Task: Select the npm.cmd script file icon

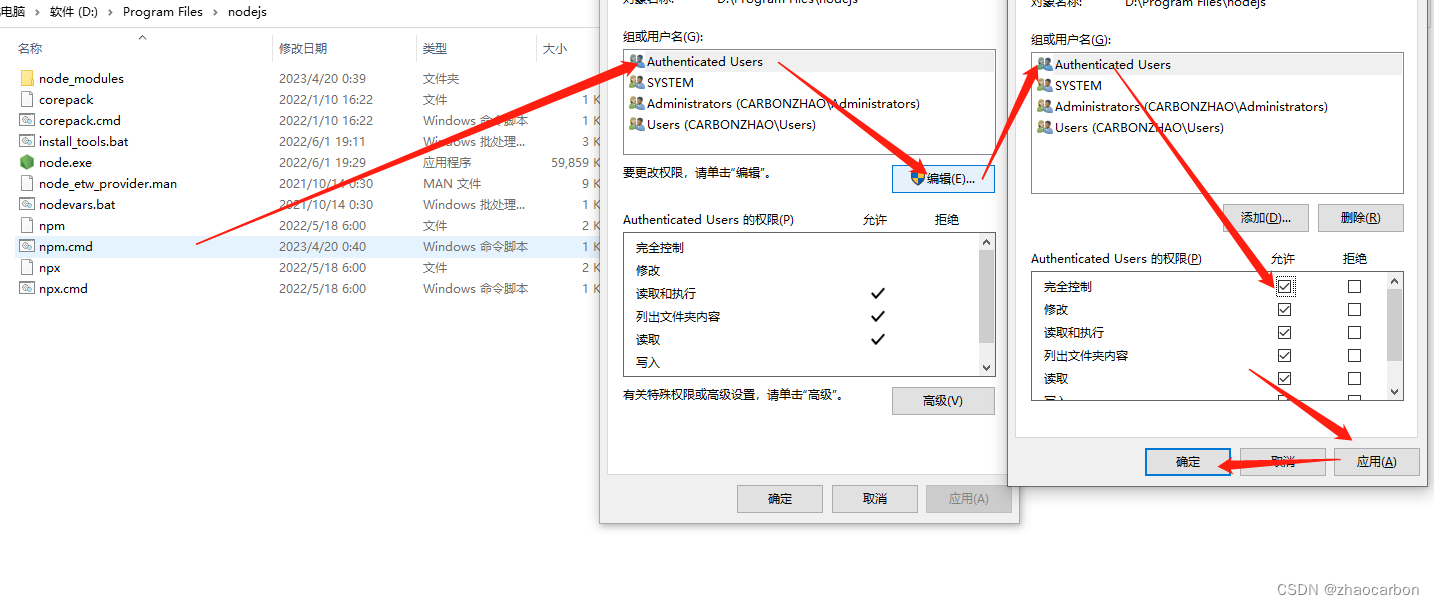Action: pyautogui.click(x=27, y=246)
